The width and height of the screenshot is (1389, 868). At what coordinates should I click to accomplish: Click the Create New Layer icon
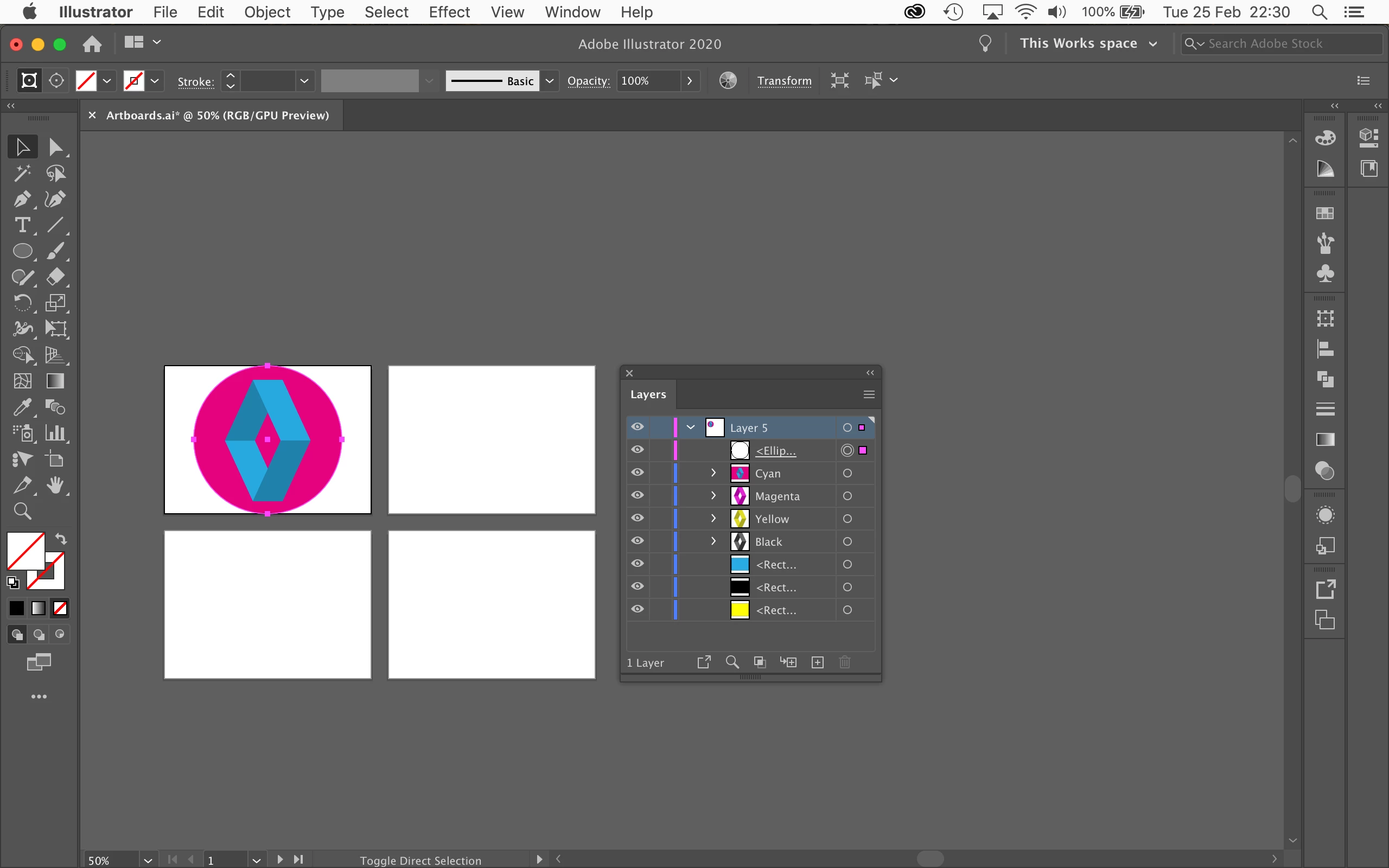[x=817, y=662]
